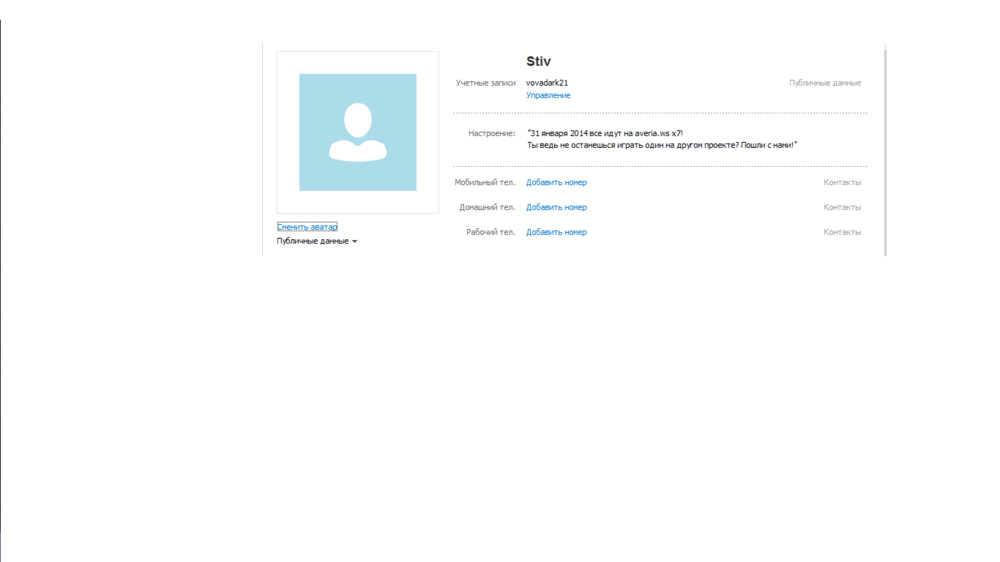The width and height of the screenshot is (1000, 562).
Task: Click the "Сменить аватар" link
Action: tap(307, 227)
